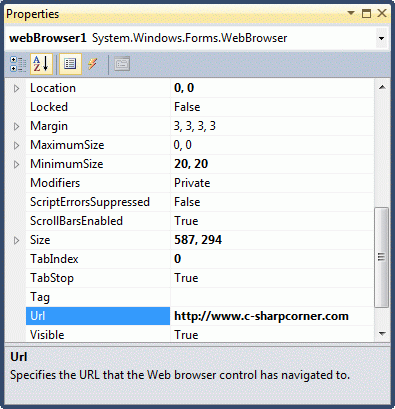Viewport: 395px width, 409px height.
Task: Show the Properties list button
Action: (x=70, y=64)
